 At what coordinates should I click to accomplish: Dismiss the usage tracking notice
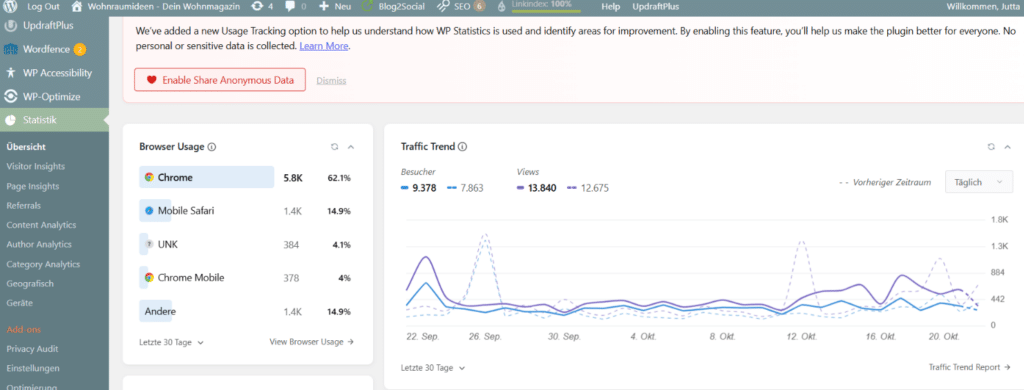tap(331, 81)
